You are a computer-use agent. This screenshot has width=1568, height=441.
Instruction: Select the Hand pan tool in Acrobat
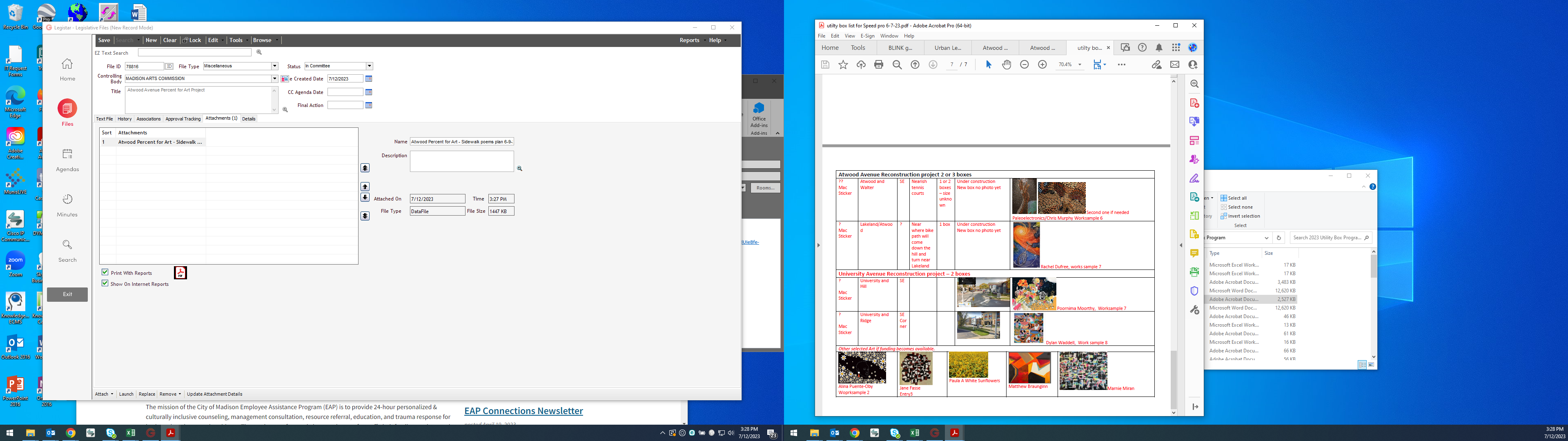point(1006,65)
